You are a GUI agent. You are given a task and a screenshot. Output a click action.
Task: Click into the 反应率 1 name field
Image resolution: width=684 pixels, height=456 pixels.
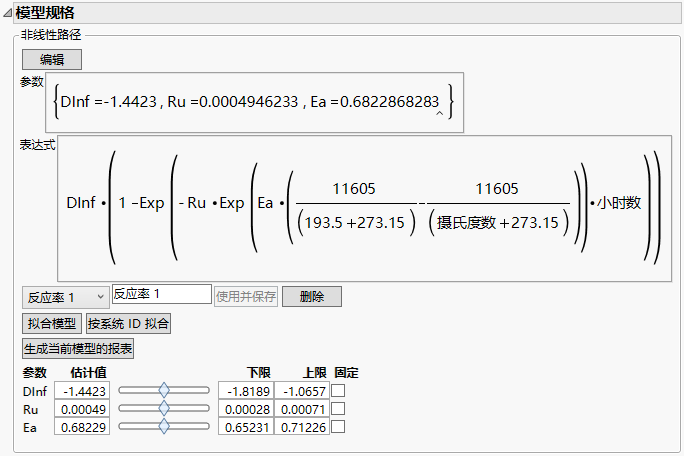(162, 294)
